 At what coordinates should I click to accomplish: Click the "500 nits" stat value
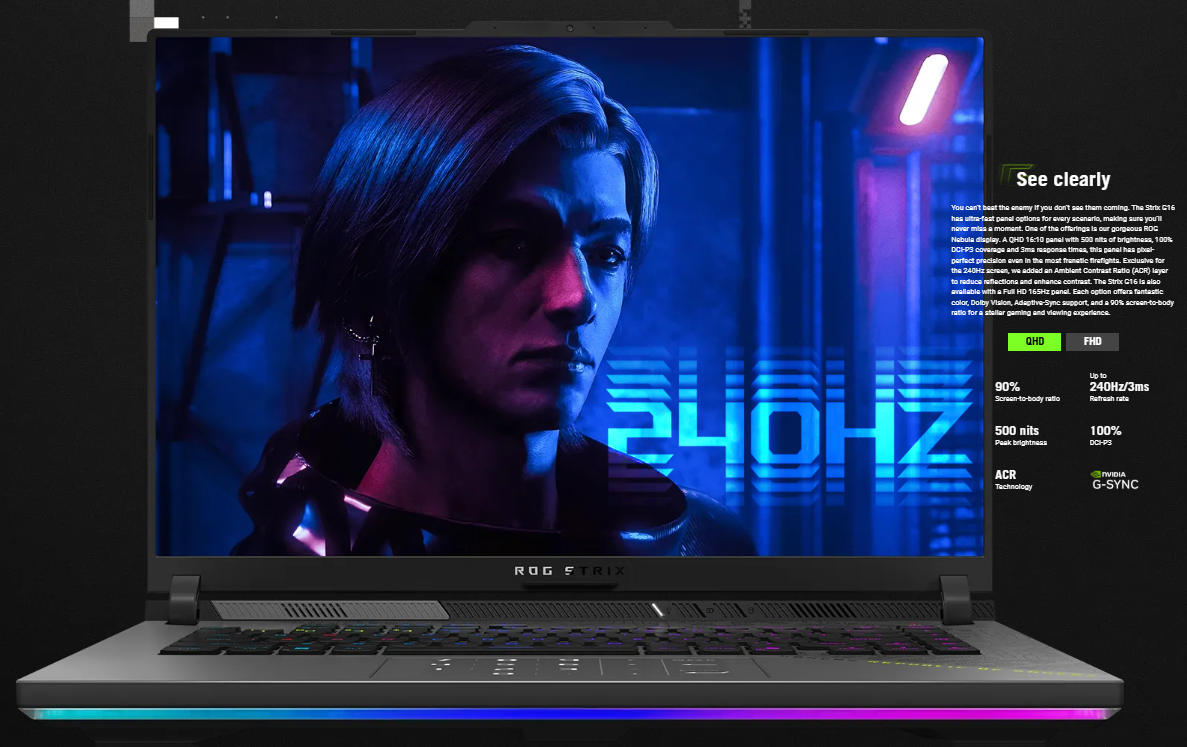click(x=1017, y=431)
